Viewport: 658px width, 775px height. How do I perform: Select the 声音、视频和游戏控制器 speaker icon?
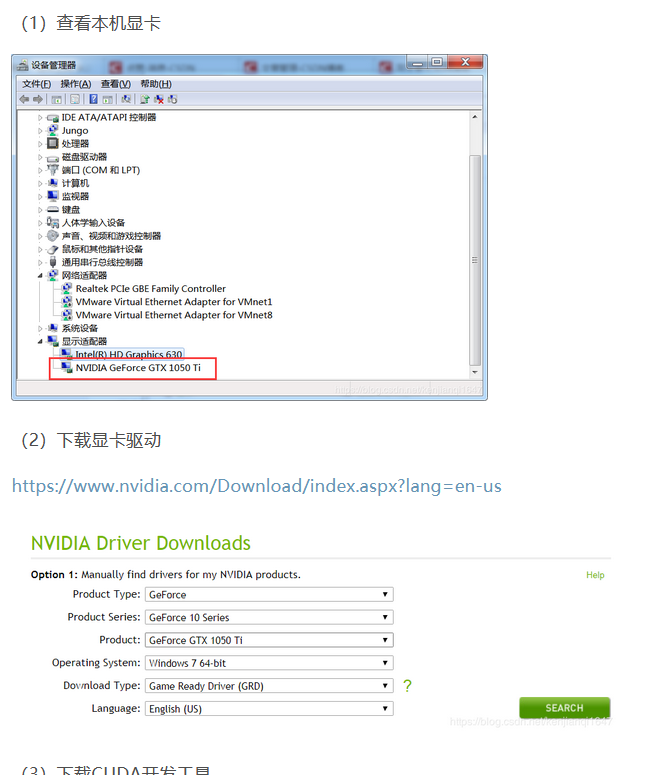click(53, 235)
